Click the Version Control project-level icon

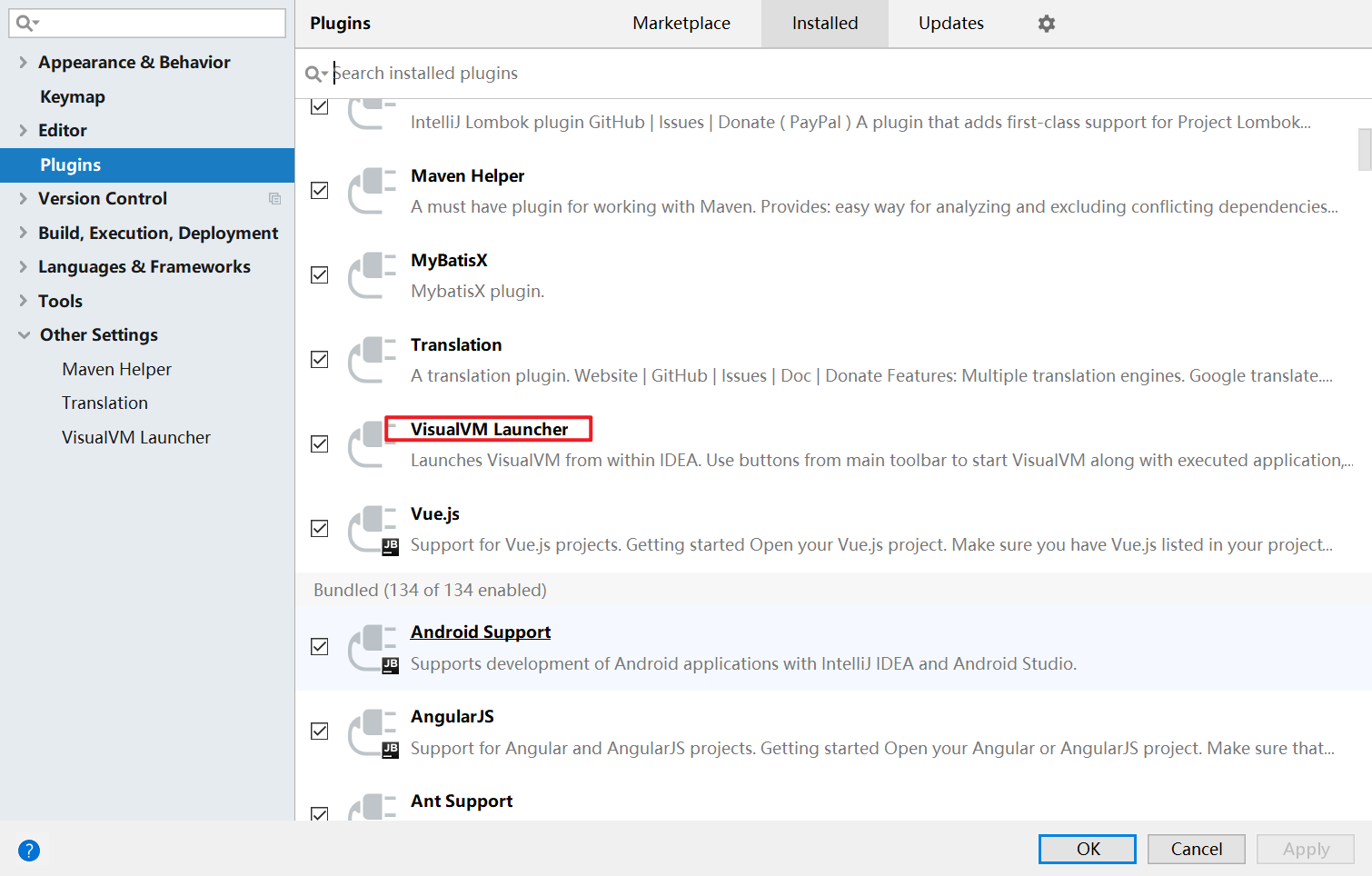pyautogui.click(x=274, y=199)
